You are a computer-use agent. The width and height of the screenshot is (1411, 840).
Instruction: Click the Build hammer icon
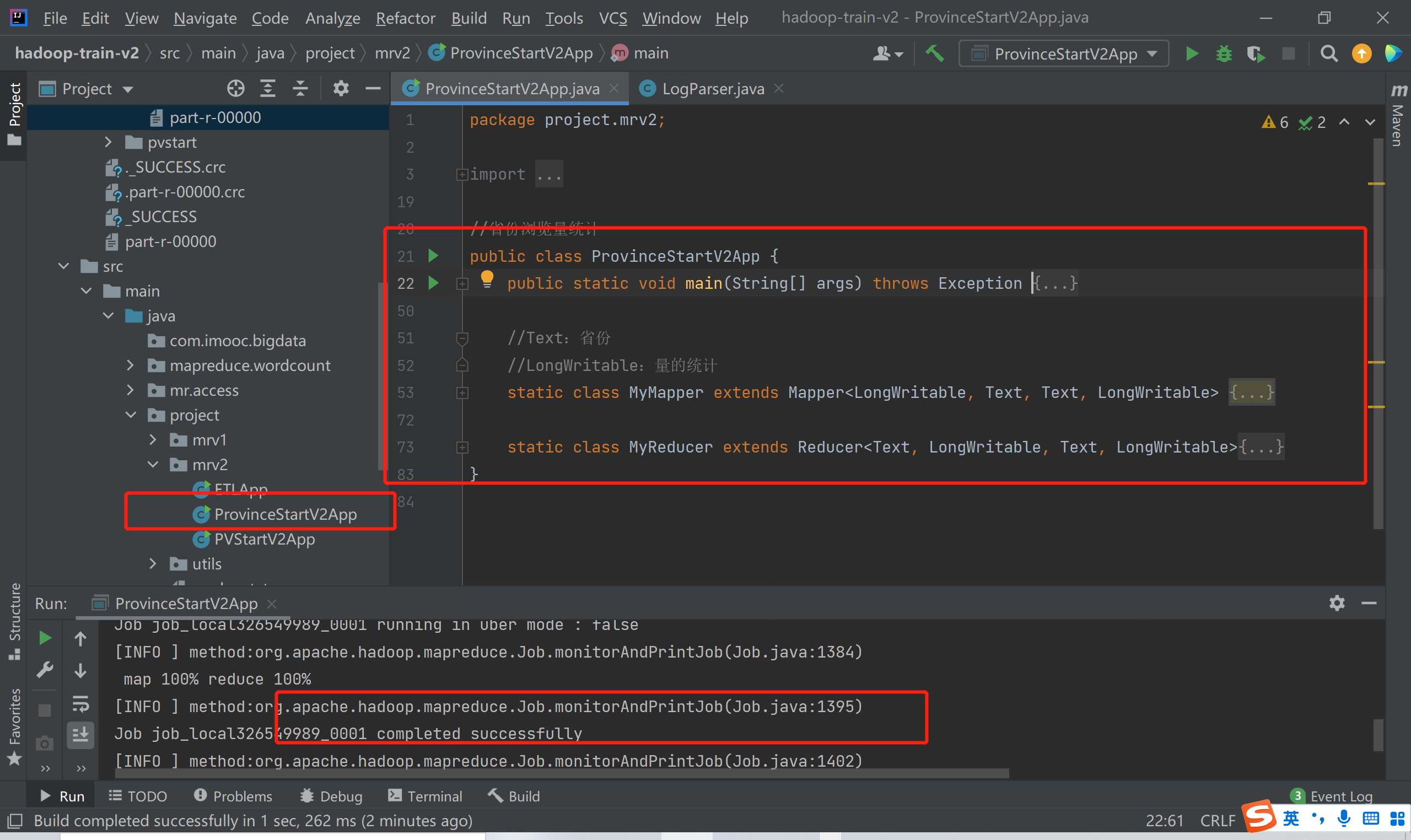(934, 54)
